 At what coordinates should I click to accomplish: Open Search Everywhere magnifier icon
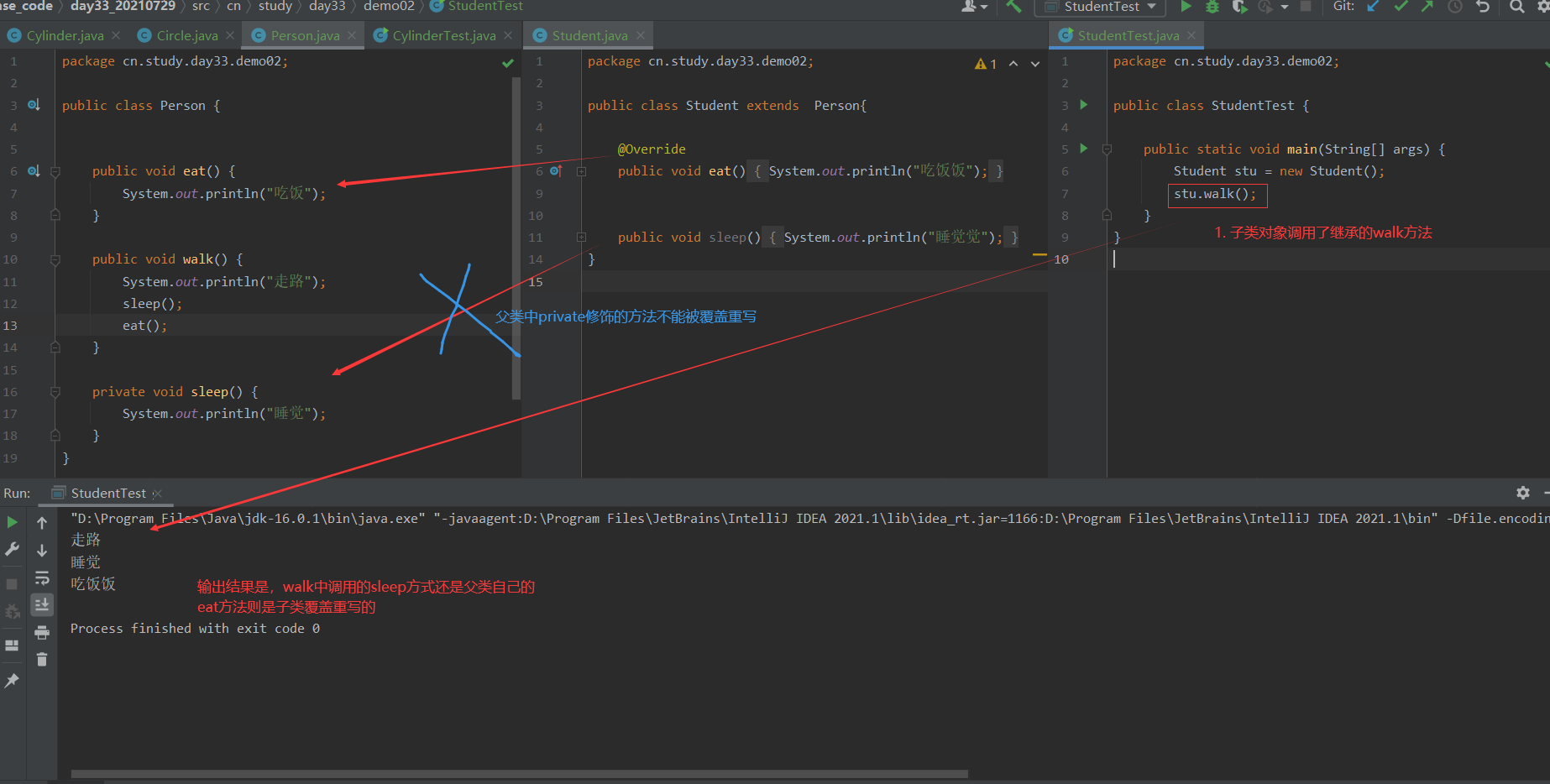(x=1516, y=7)
